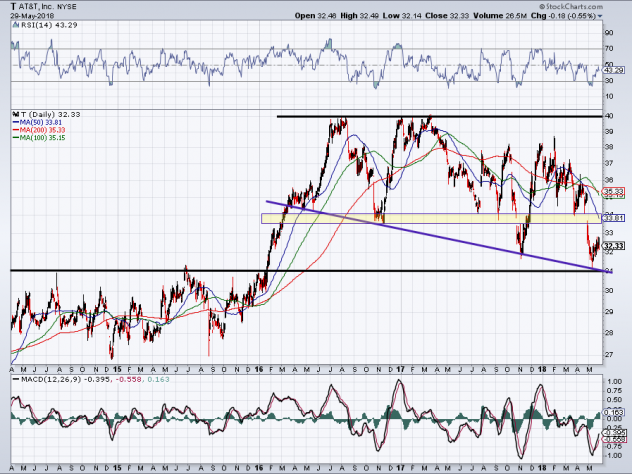The width and height of the screenshot is (632, 474).
Task: Select the MA(100) 35.15 legend entry
Action: [39, 137]
